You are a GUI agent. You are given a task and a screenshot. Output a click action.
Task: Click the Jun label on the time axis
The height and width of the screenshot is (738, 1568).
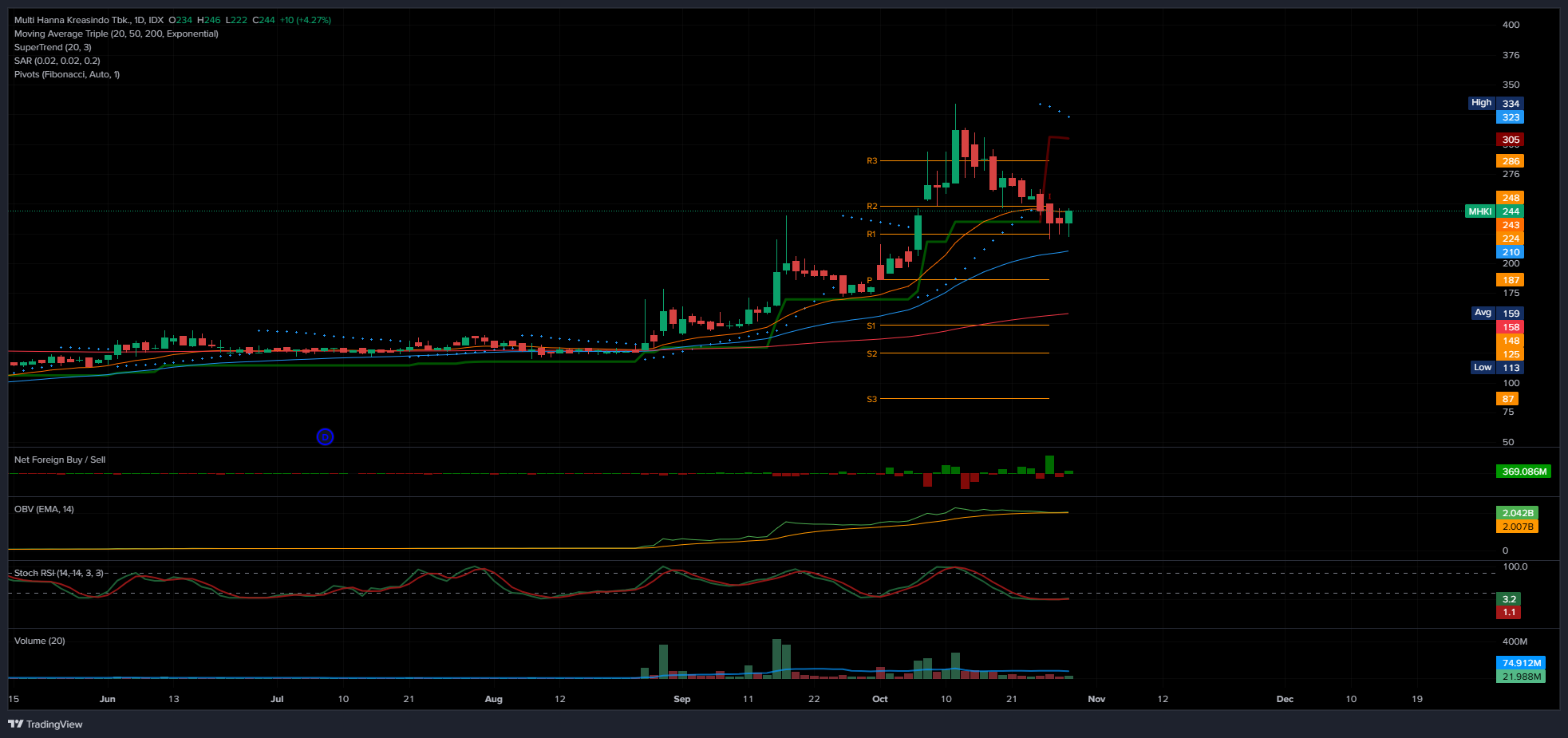pyautogui.click(x=108, y=699)
